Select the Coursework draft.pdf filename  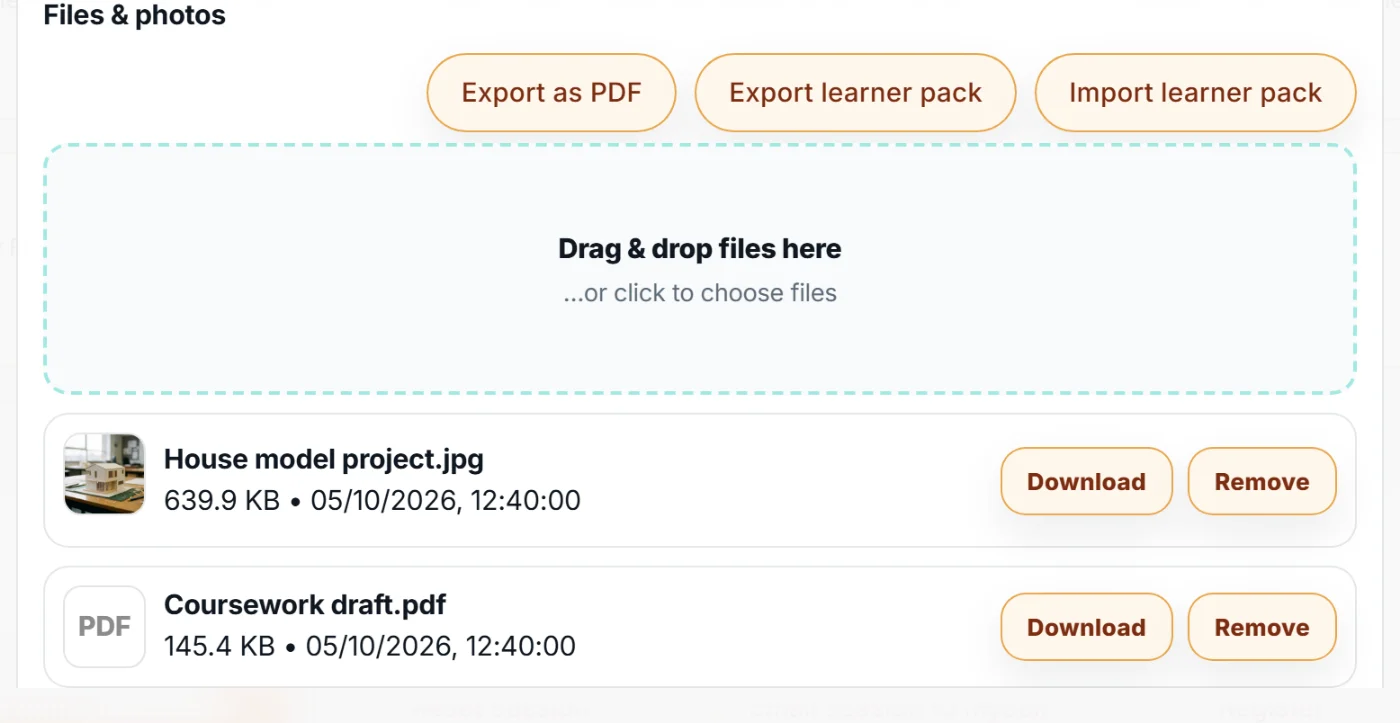coord(305,605)
